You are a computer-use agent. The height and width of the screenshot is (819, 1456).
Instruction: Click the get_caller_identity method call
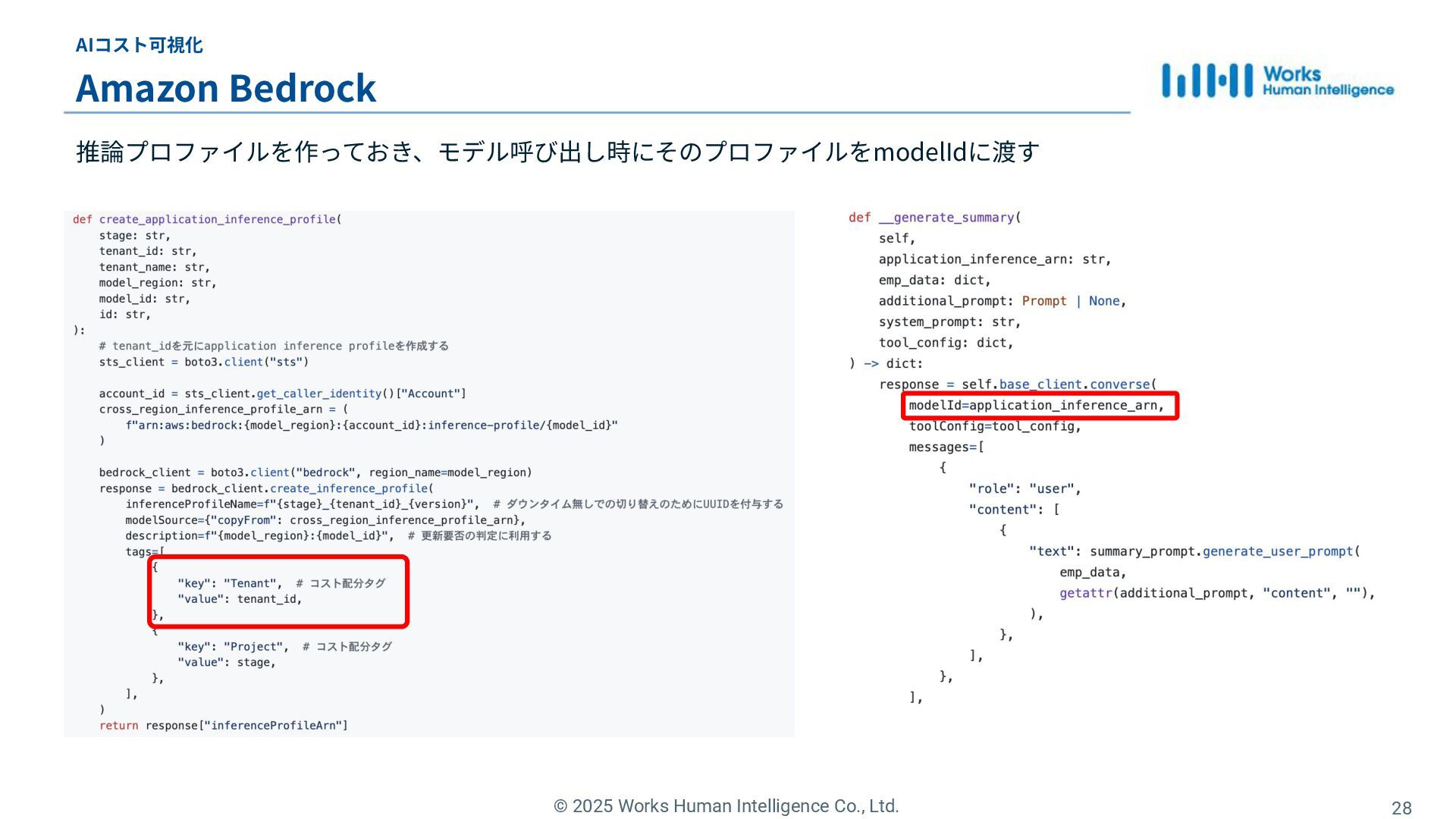[x=318, y=394]
